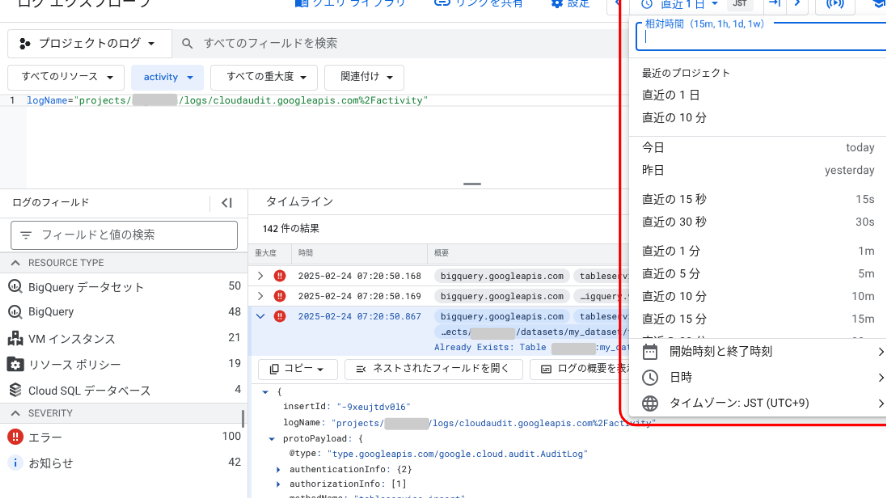
Task: Select 直近の 15 分 time range
Action: [x=757, y=319]
